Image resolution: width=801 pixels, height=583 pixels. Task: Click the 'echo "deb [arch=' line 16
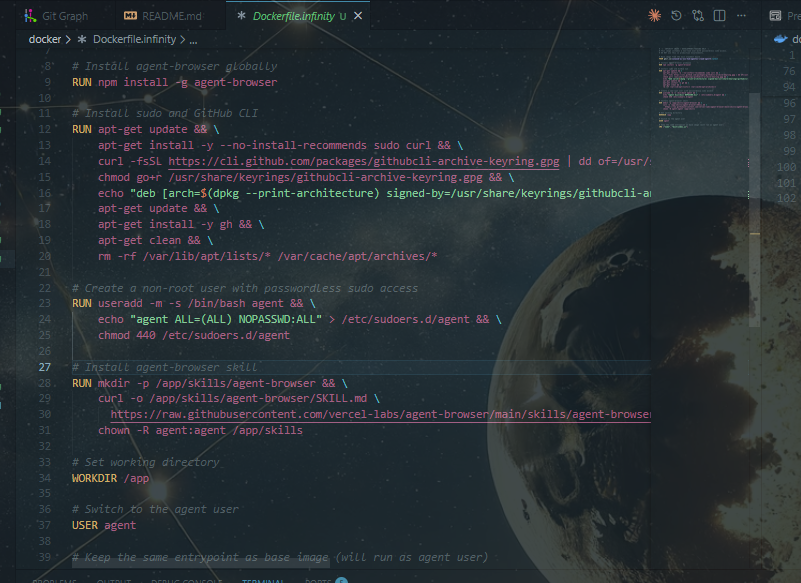coord(374,193)
